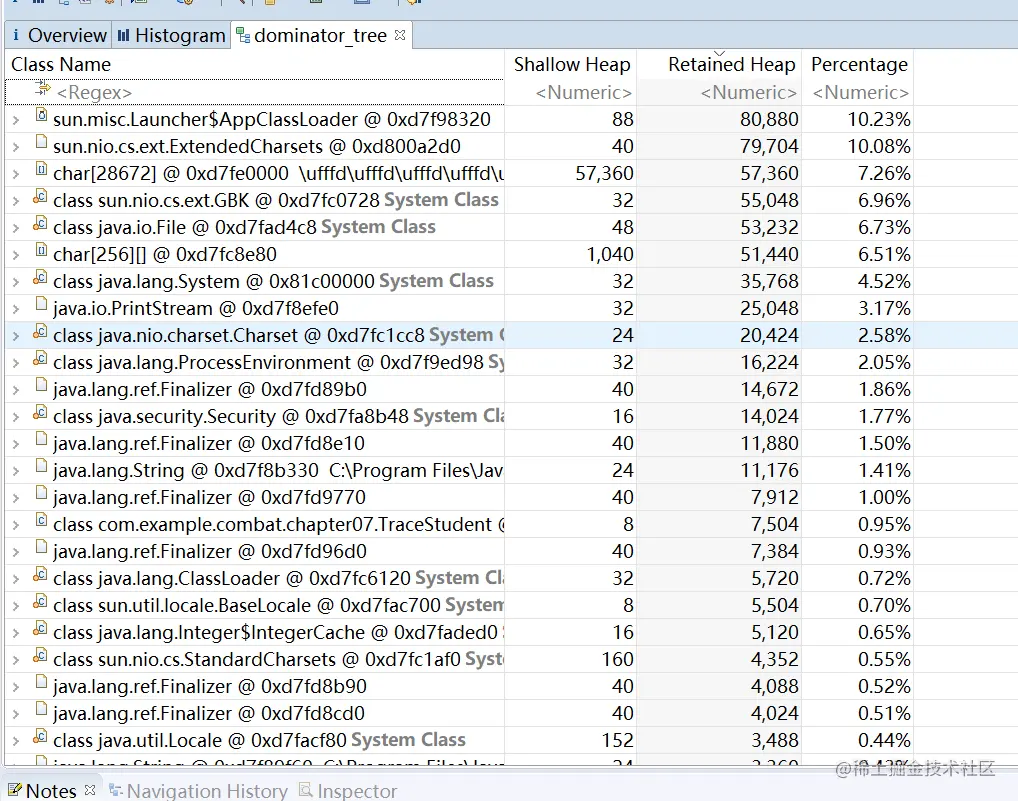1018x801 pixels.
Task: Click shallow heap value 1,040
Action: coord(610,254)
